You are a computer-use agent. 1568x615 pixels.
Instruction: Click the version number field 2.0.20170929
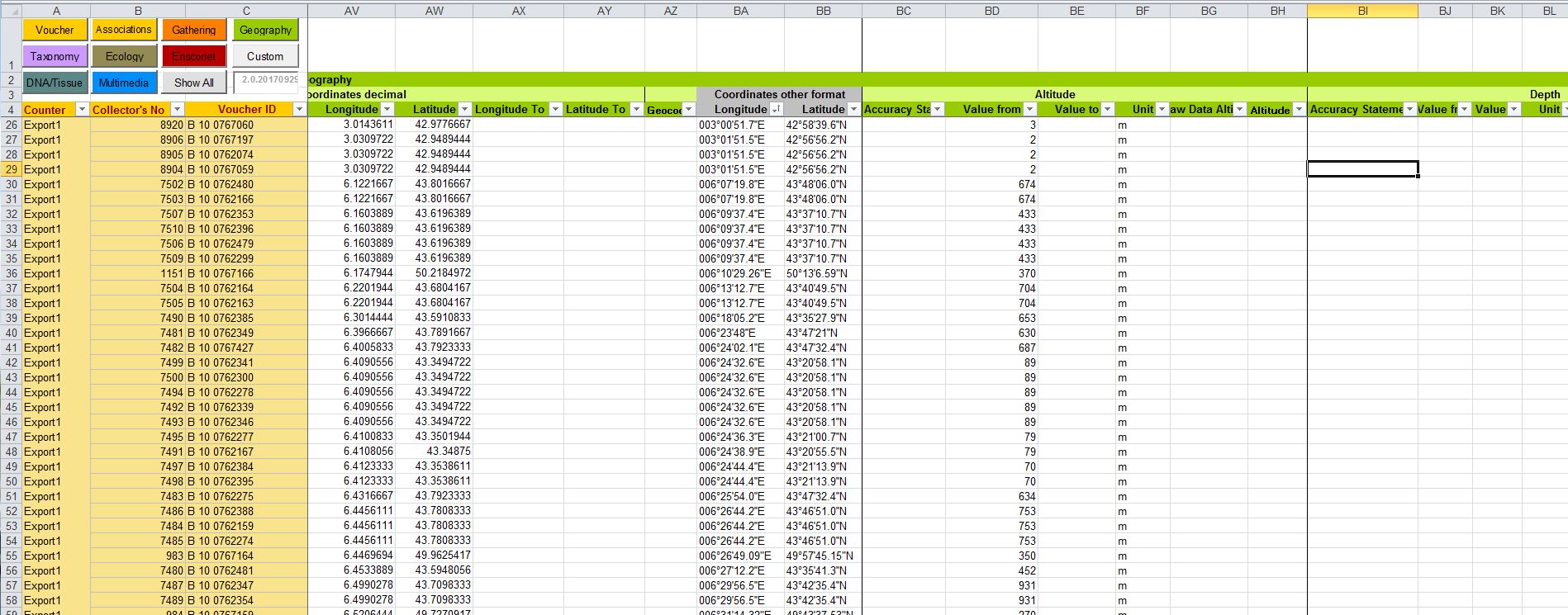coord(269,80)
